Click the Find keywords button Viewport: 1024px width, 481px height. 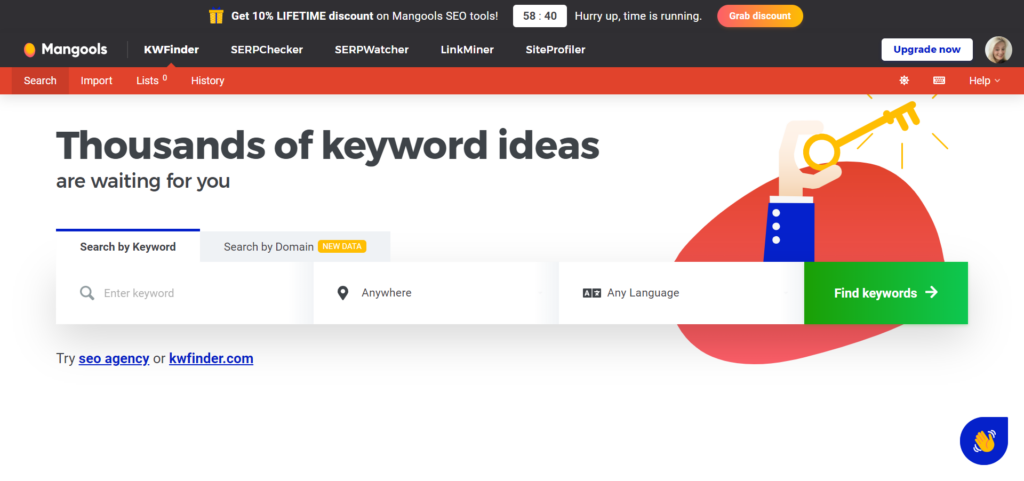[x=886, y=293]
